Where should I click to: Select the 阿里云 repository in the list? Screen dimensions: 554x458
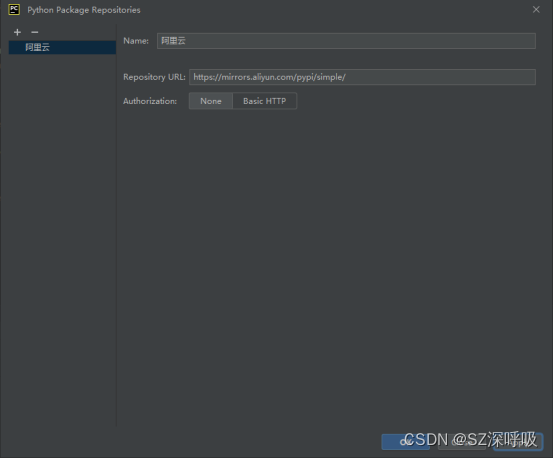click(62, 47)
